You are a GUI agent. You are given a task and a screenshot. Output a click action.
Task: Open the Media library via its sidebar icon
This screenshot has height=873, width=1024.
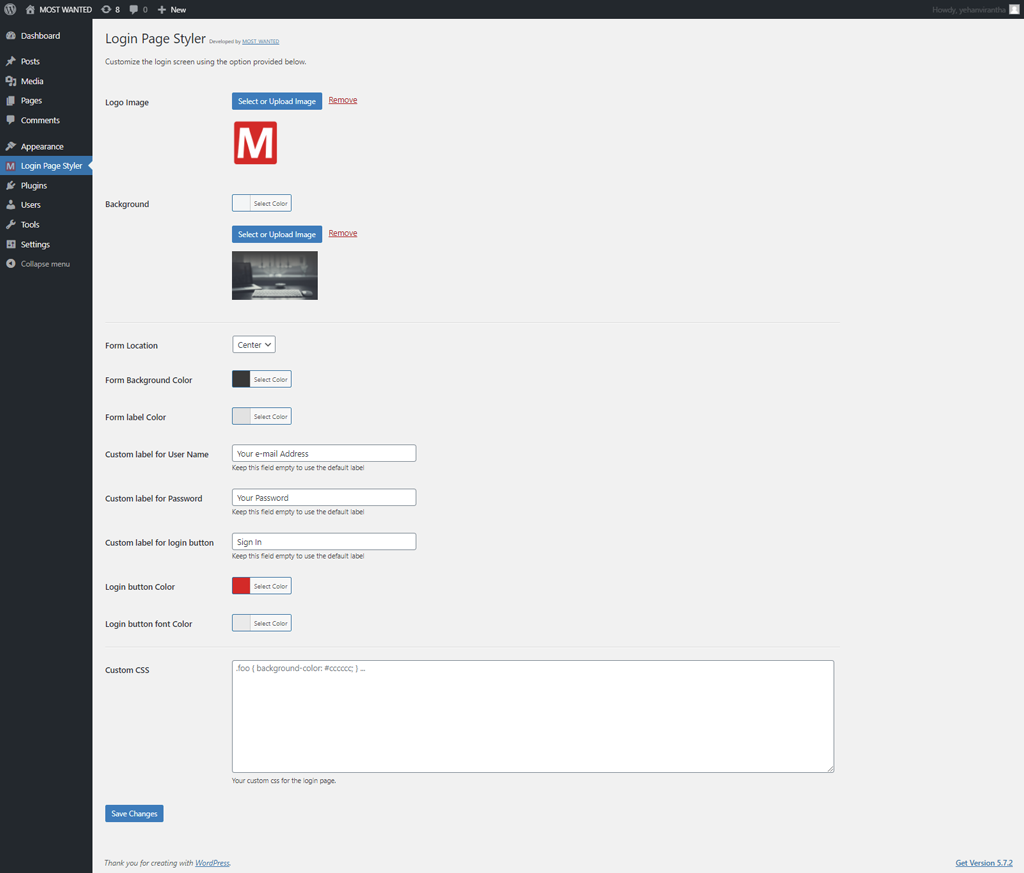[13, 80]
